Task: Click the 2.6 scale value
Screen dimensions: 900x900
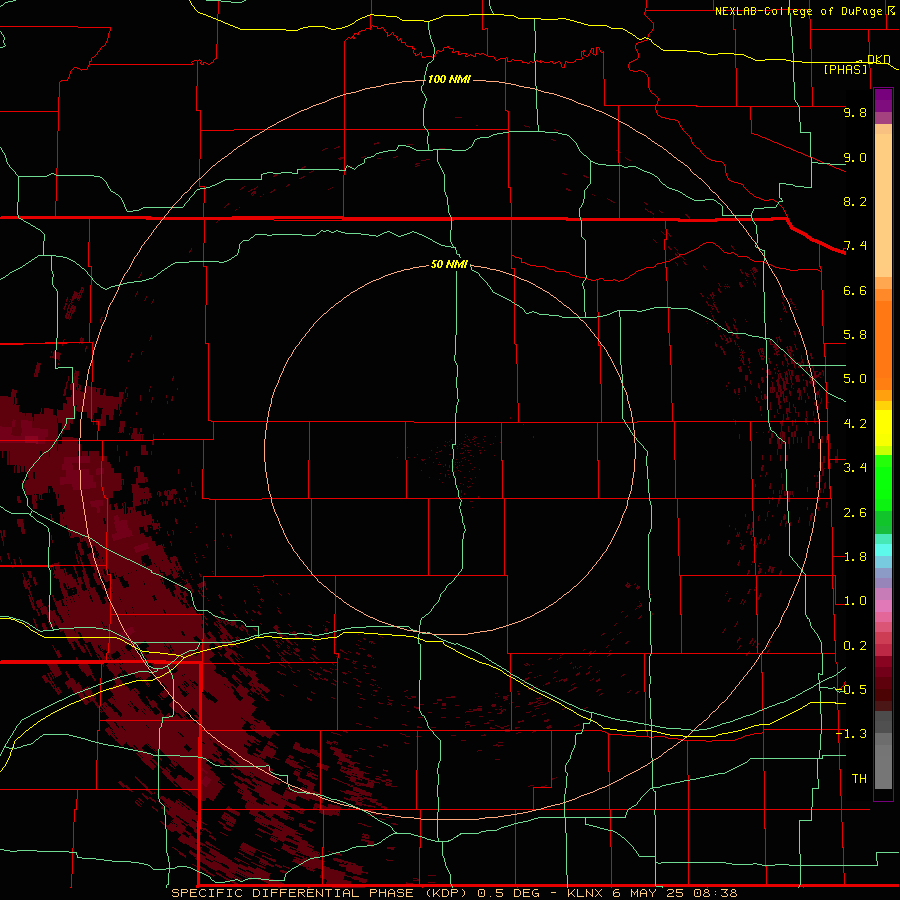Action: click(855, 513)
